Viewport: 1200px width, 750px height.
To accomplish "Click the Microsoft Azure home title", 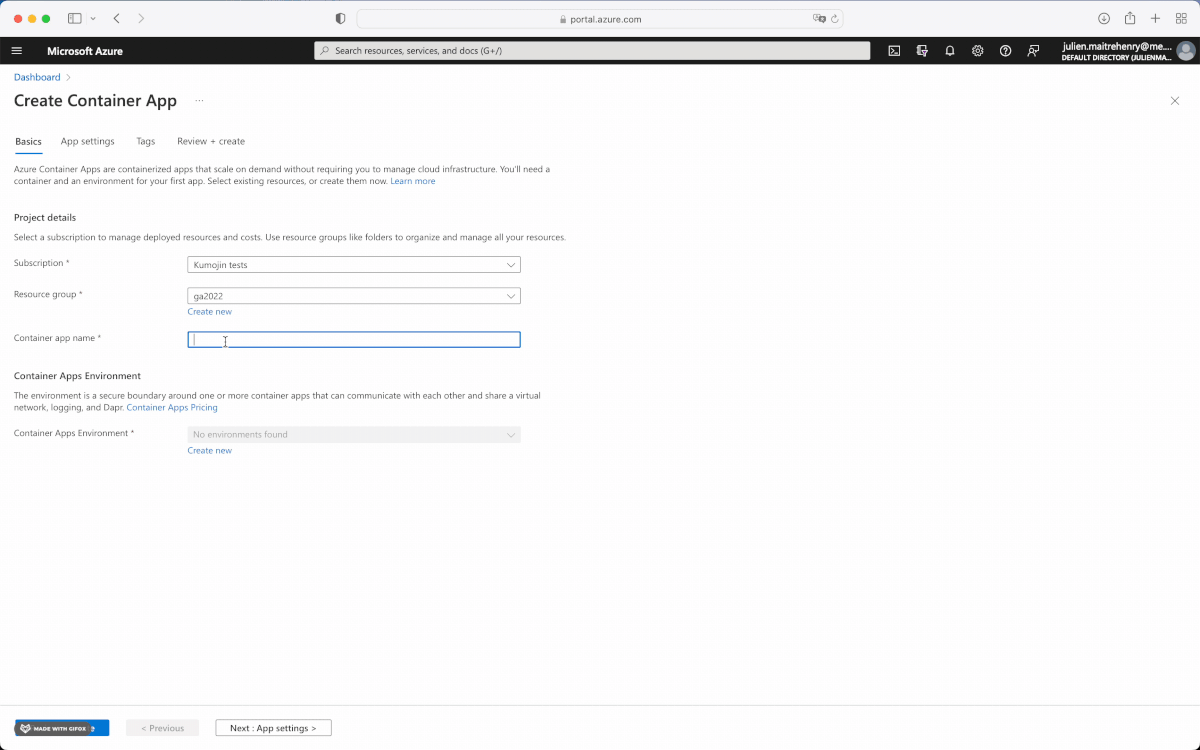I will coord(85,51).
